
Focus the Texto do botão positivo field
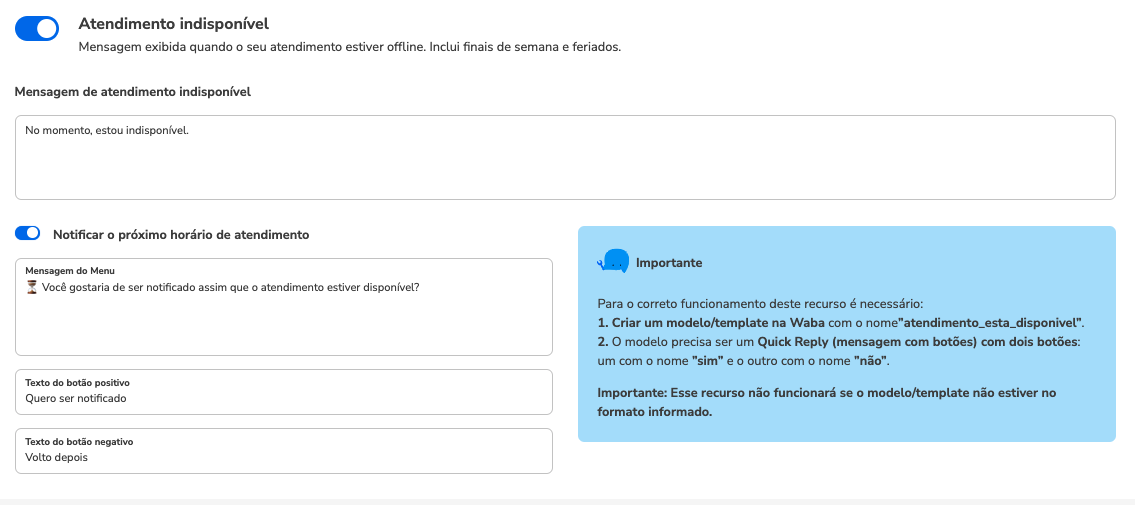click(284, 391)
